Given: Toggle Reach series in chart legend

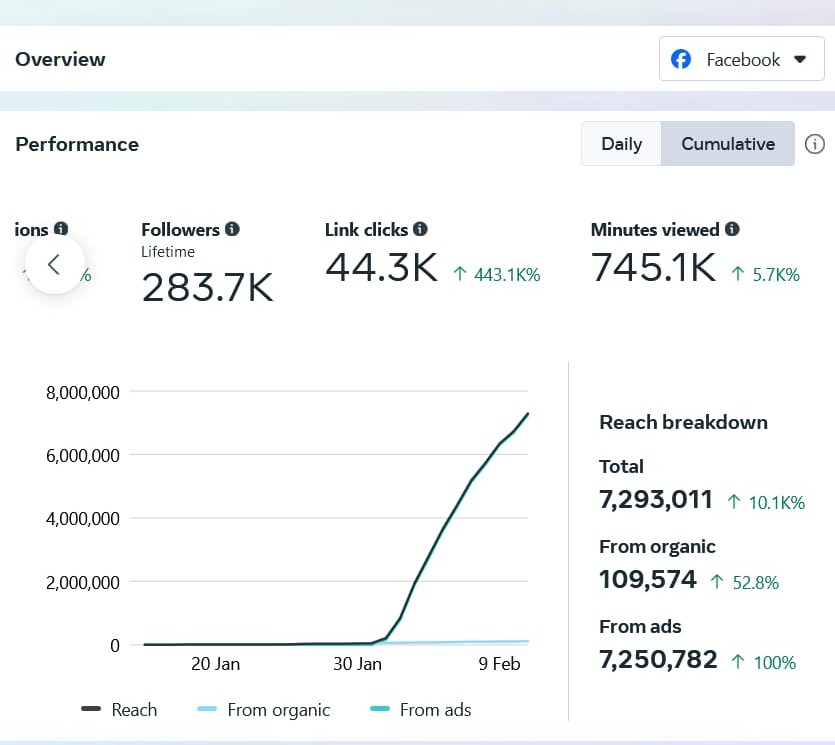Looking at the screenshot, I should [x=120, y=710].
